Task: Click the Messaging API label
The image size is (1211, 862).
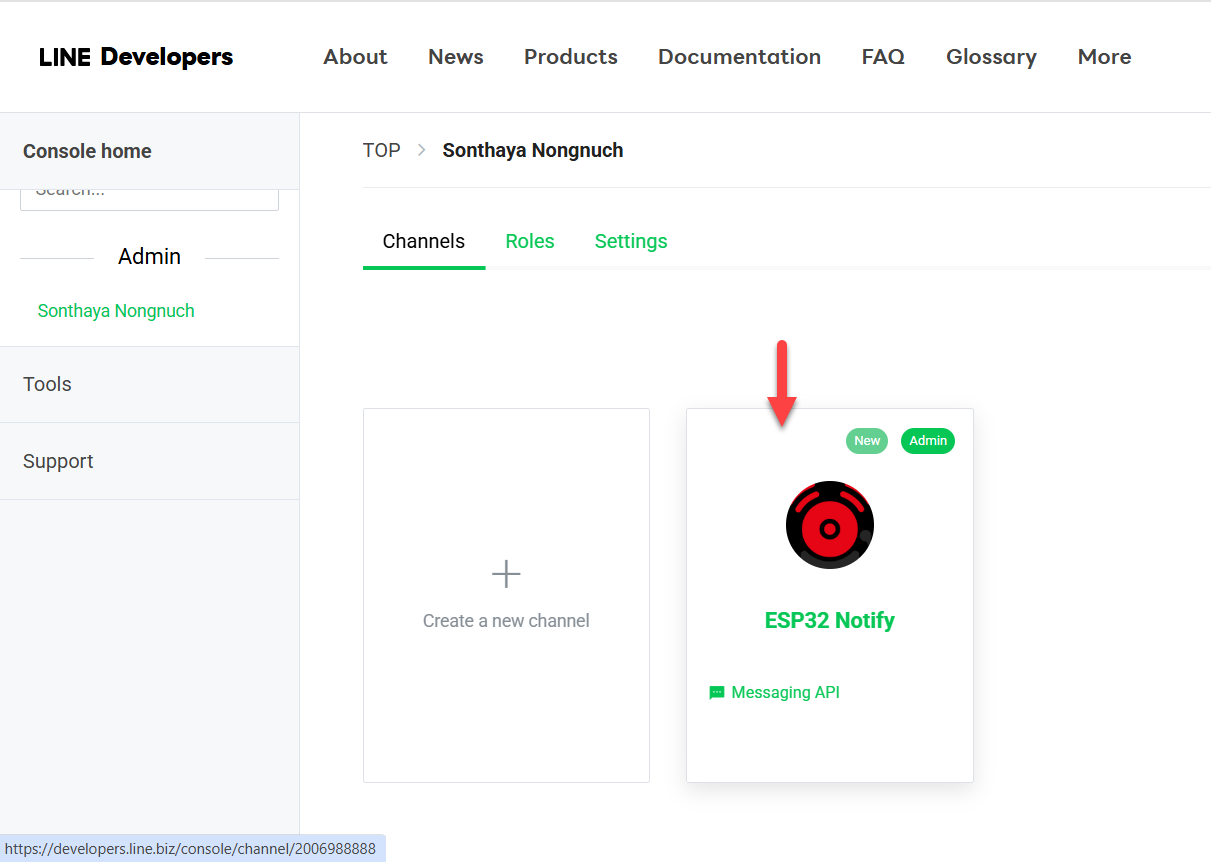Action: (x=785, y=692)
